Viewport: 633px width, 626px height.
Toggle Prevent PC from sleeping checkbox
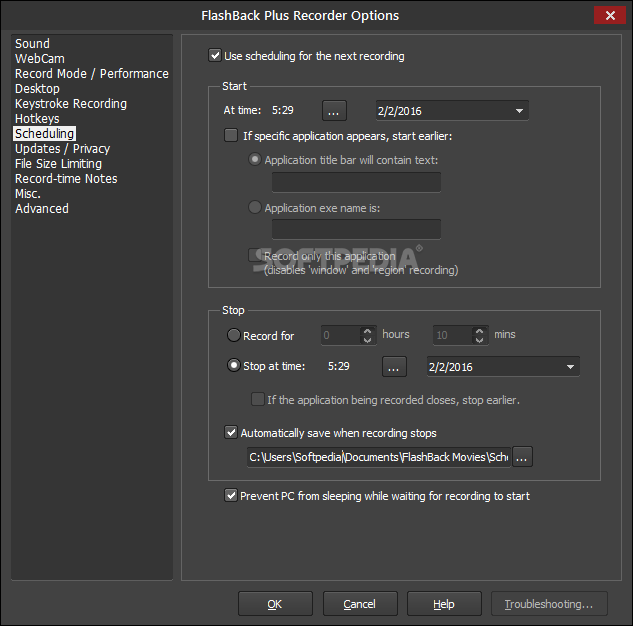click(x=231, y=495)
